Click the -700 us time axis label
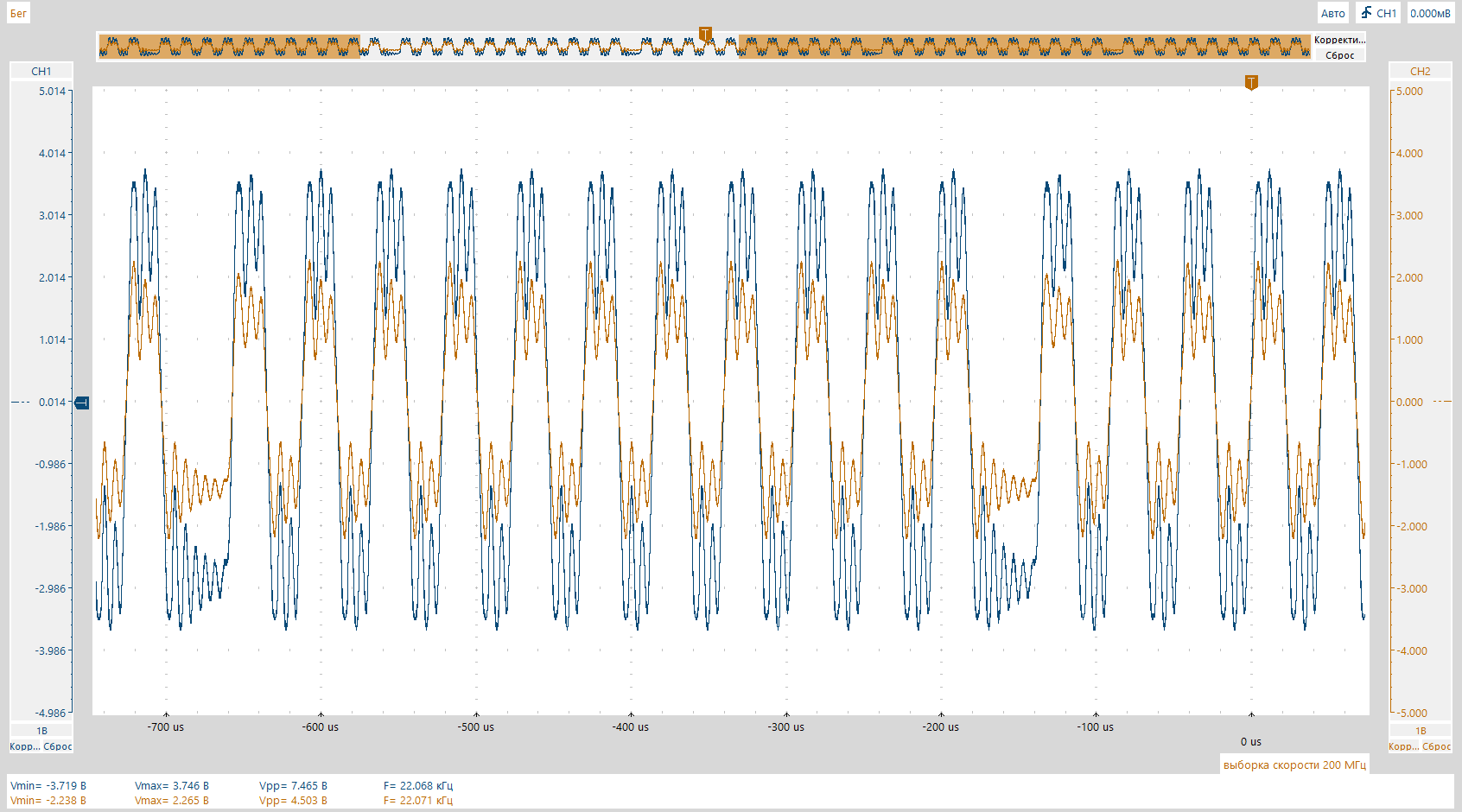This screenshot has width=1462, height=812. tap(165, 726)
